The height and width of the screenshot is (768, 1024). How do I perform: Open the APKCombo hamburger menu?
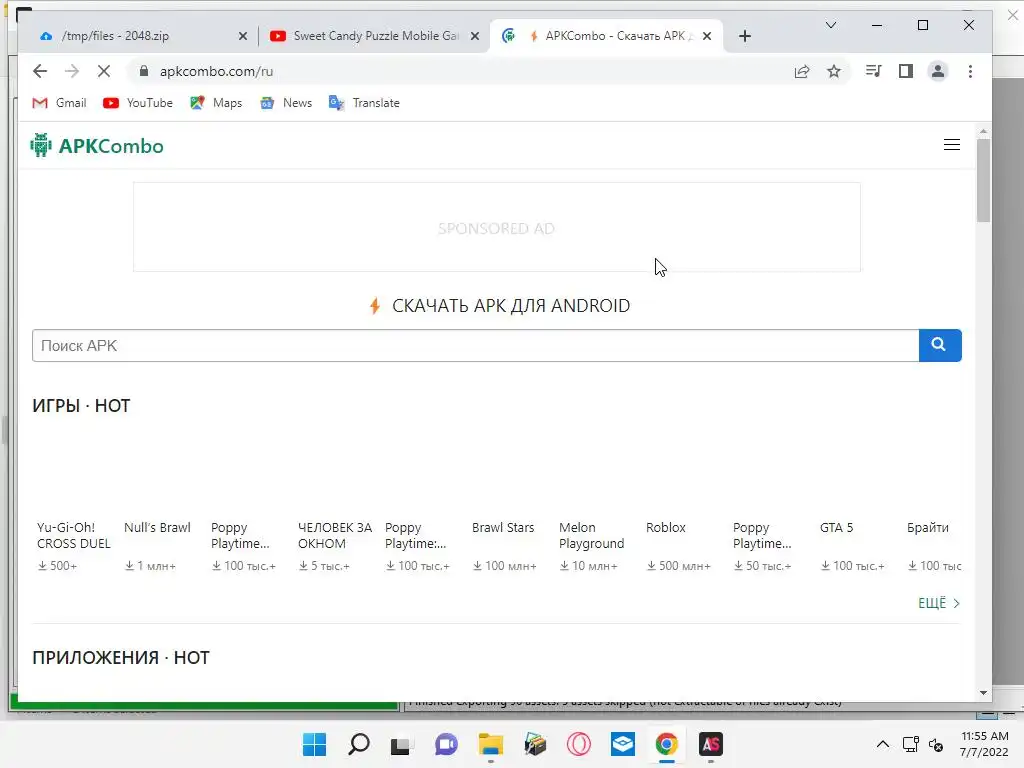click(952, 145)
